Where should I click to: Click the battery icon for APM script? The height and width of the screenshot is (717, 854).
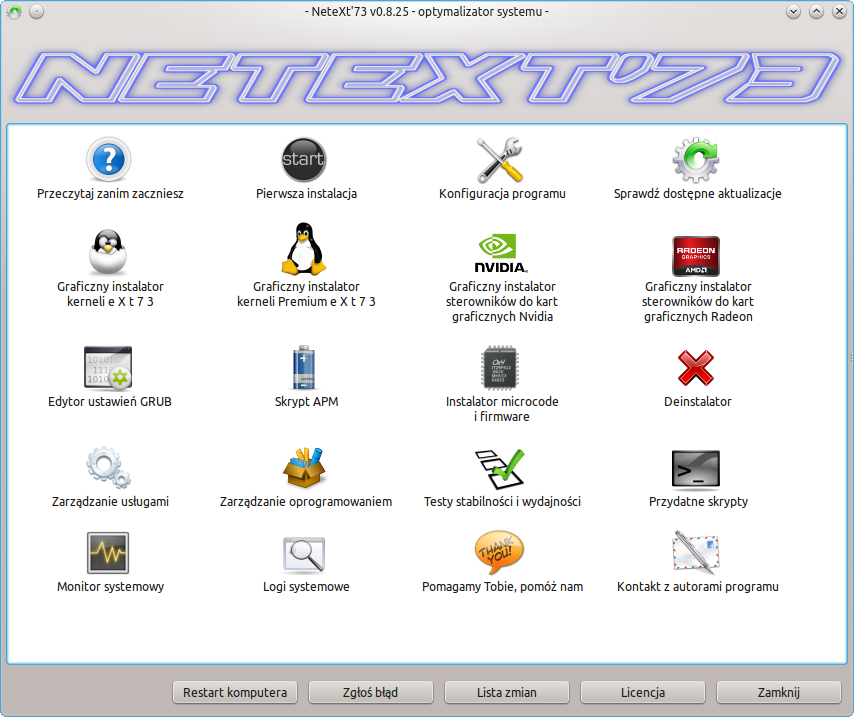click(x=304, y=368)
